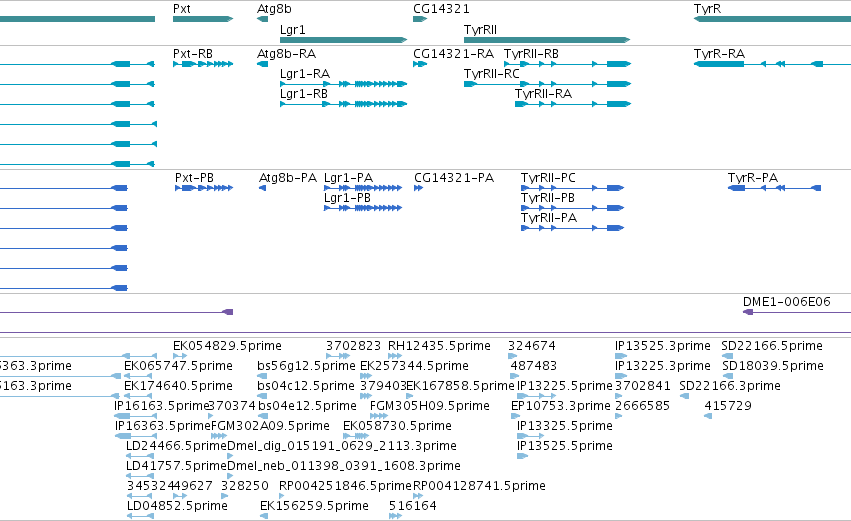
Task: Click the EK167858.5prime EST label
Action: pos(460,386)
